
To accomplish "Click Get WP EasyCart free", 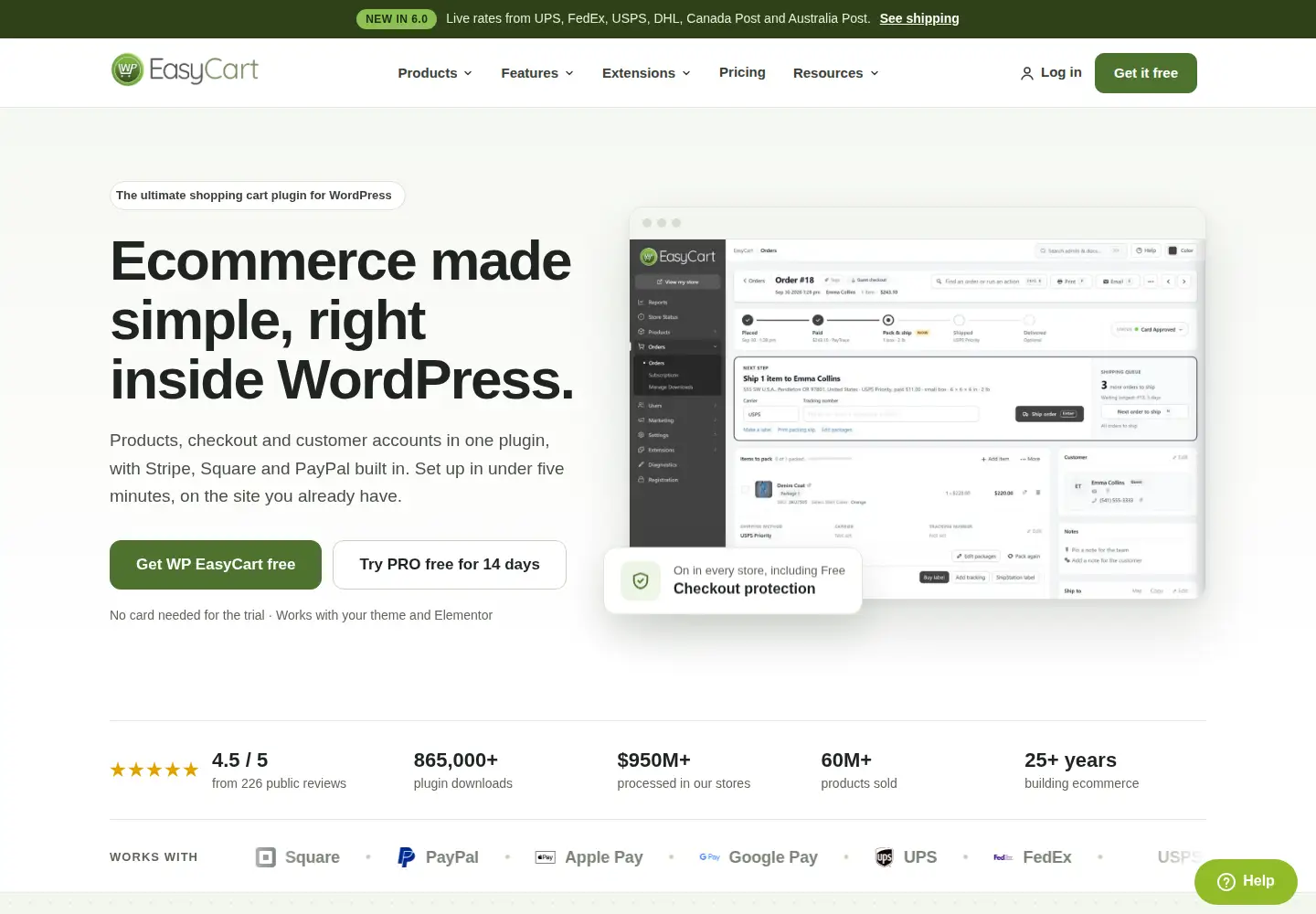I will click(216, 565).
